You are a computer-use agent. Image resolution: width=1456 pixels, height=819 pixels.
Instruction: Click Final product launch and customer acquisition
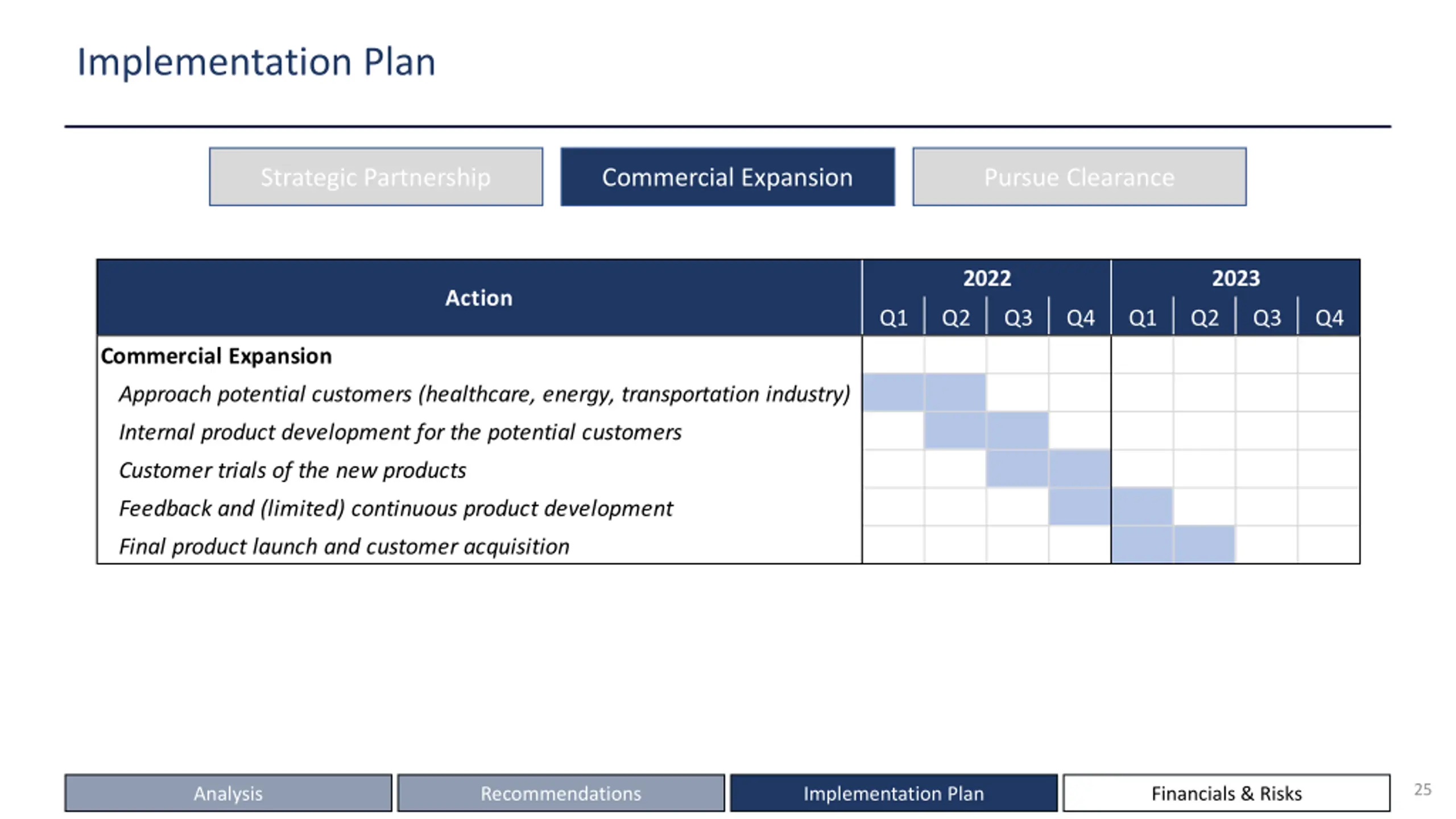click(344, 547)
